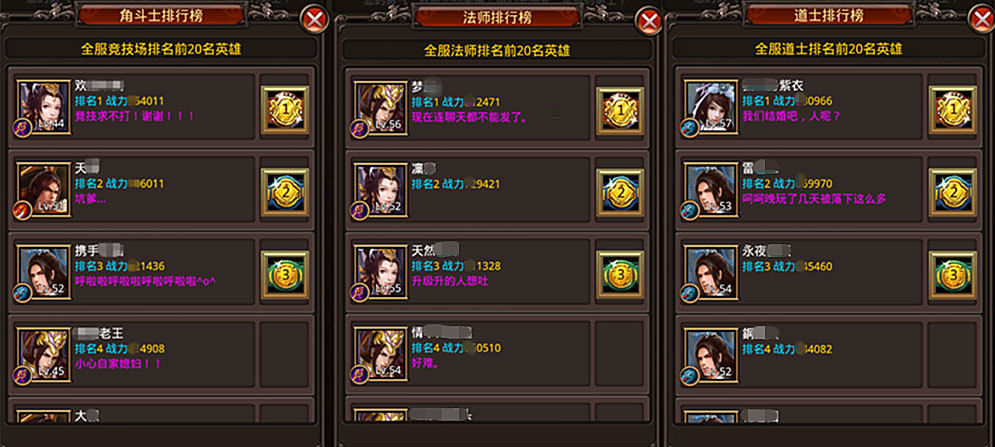Viewport: 995px width, 447px height.
Task: Select mage entry saying 升级升的人想吐
Action: 470,267
